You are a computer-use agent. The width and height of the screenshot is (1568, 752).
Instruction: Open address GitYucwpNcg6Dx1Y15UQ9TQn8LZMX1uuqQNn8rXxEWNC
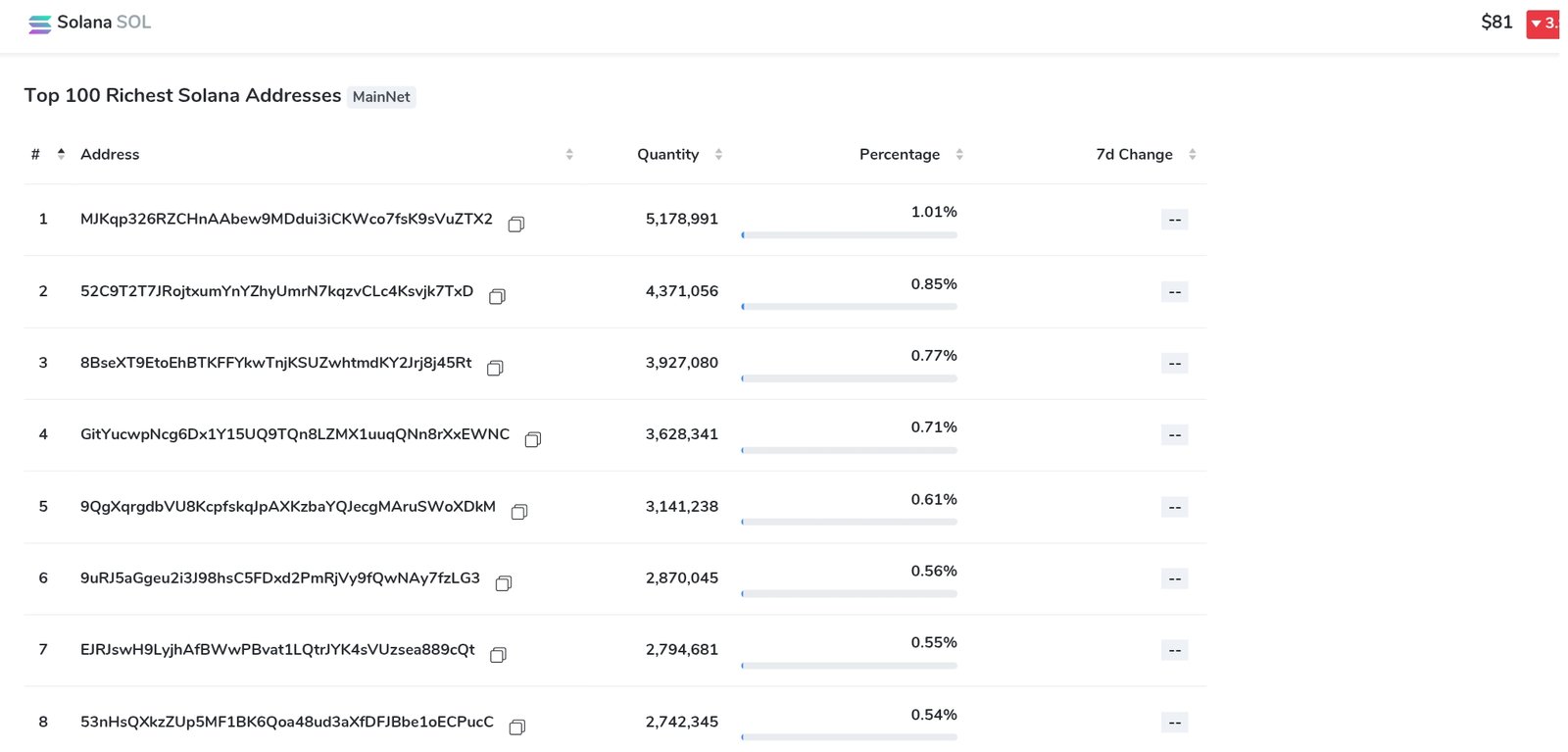[294, 434]
